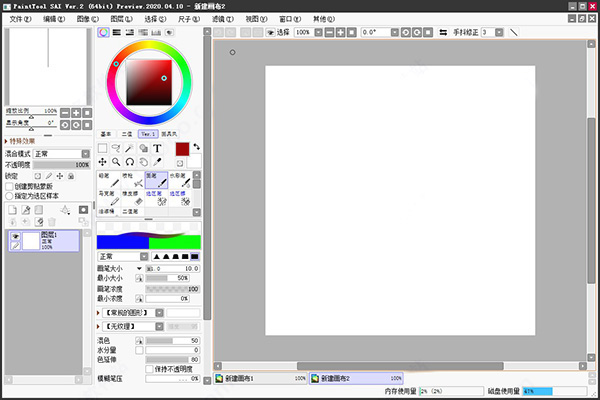The height and width of the screenshot is (400, 600).
Task: Click the 不透明度 slider bar
Action: tap(60, 164)
